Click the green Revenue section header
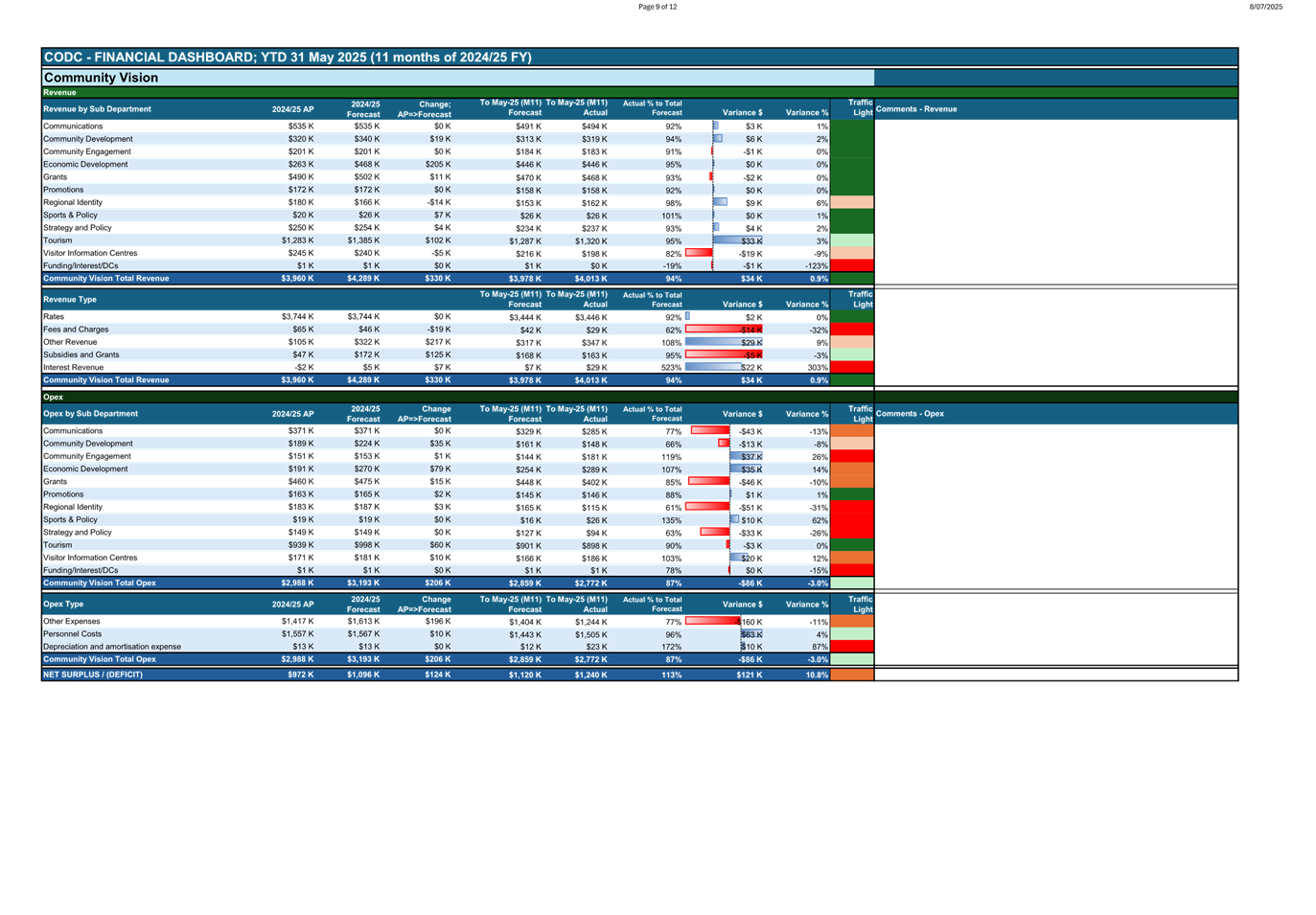 [59, 93]
